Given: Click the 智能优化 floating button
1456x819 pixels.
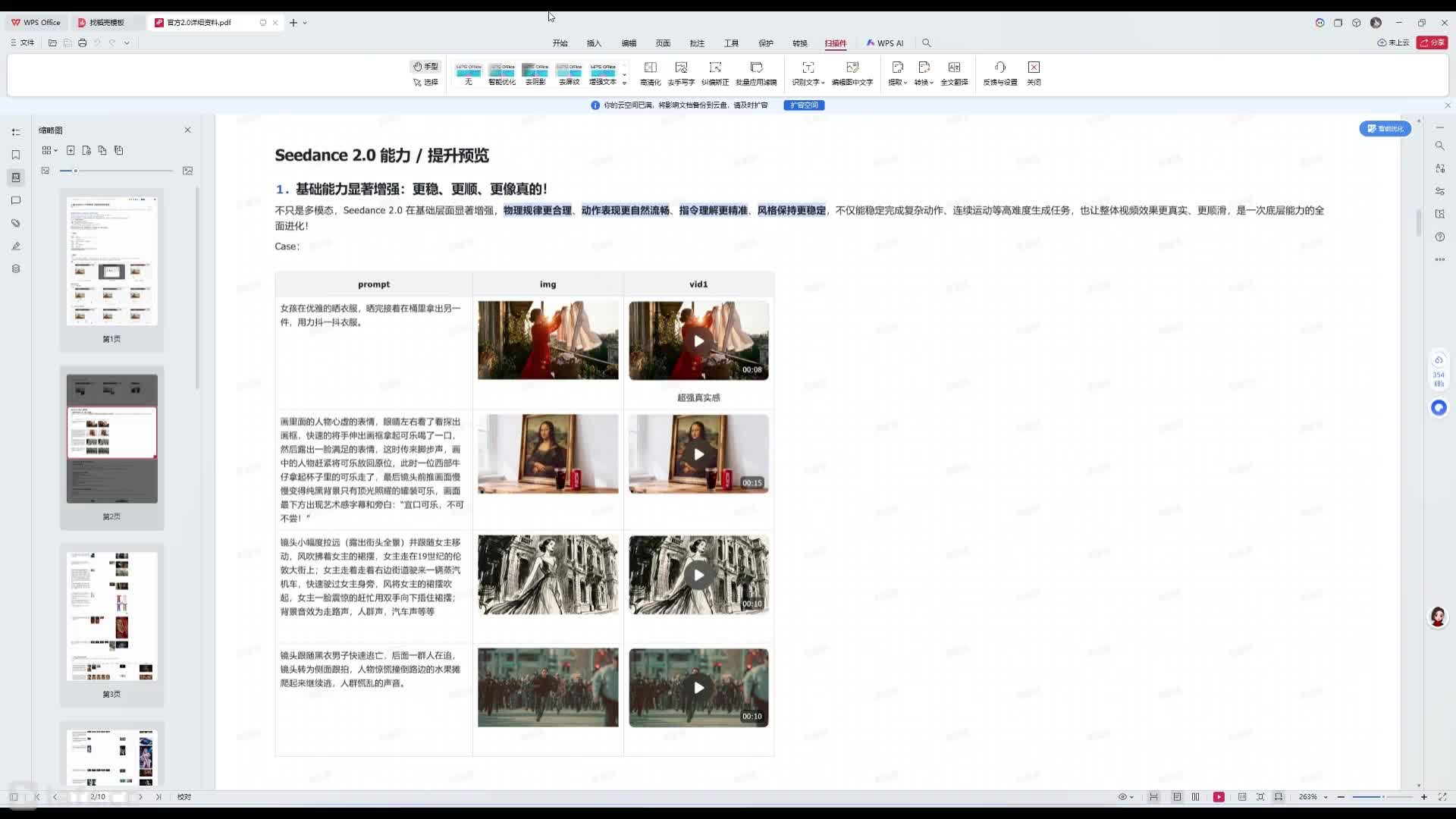Looking at the screenshot, I should (1385, 129).
